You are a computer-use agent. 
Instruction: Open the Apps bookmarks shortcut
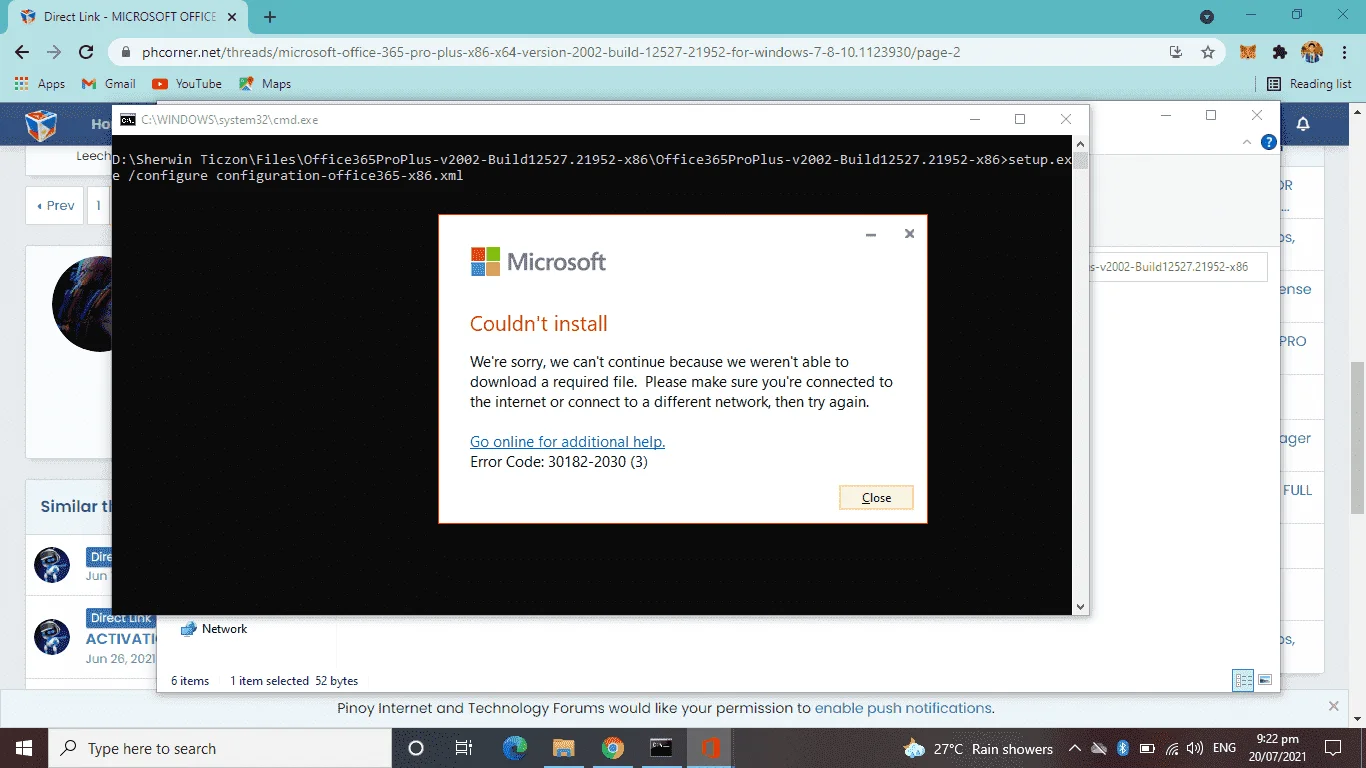[x=40, y=84]
